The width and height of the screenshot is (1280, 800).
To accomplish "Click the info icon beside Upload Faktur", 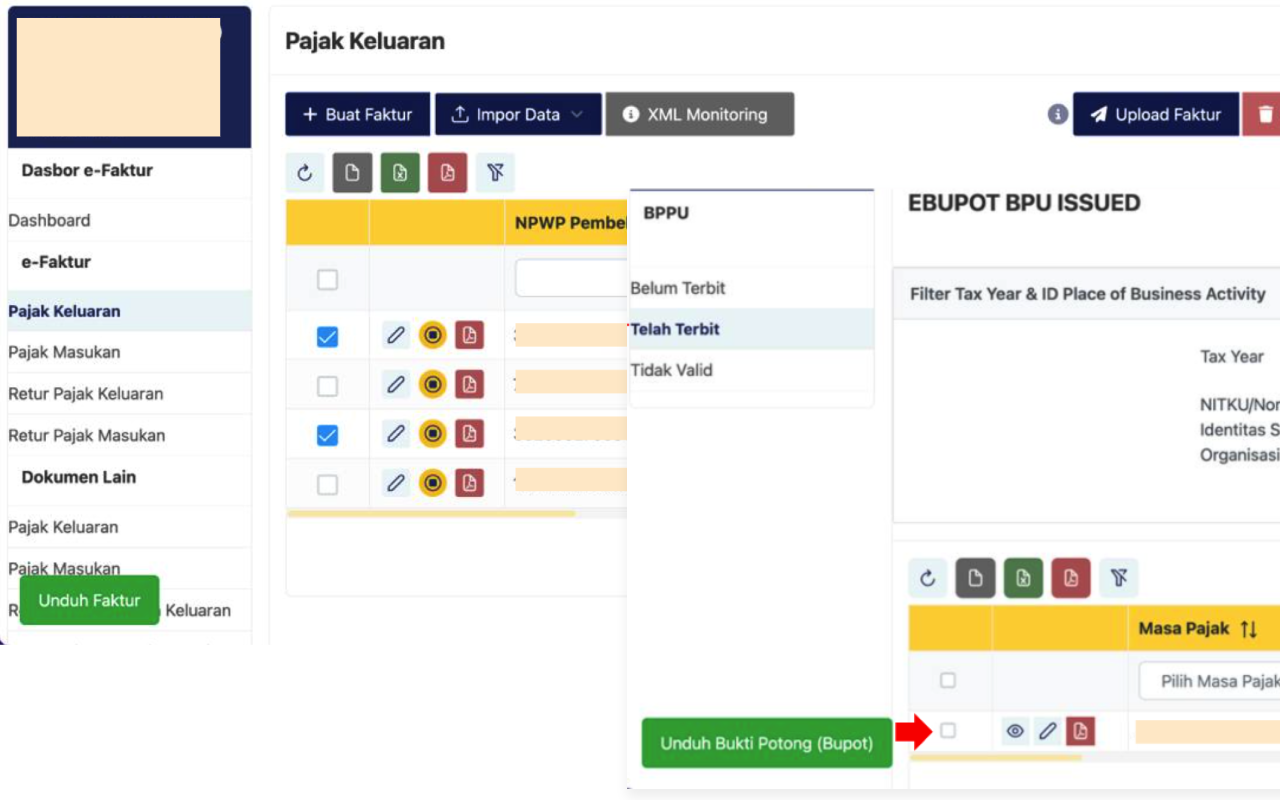I will pyautogui.click(x=1058, y=114).
